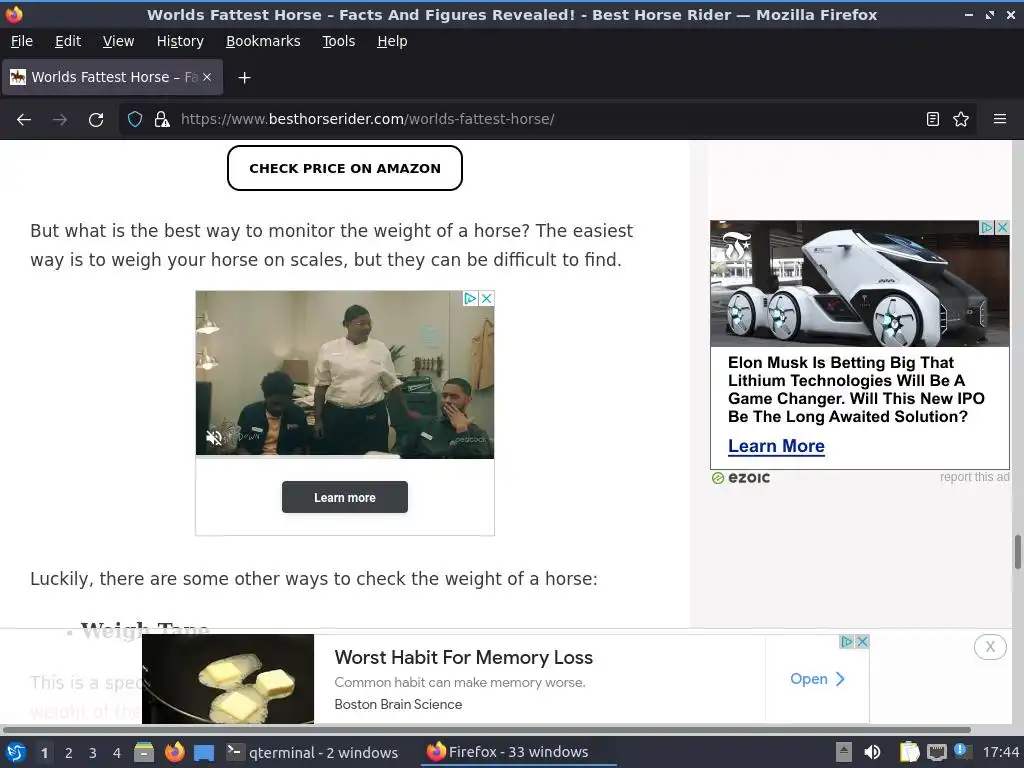Reload the current page
The height and width of the screenshot is (768, 1024).
click(x=96, y=120)
